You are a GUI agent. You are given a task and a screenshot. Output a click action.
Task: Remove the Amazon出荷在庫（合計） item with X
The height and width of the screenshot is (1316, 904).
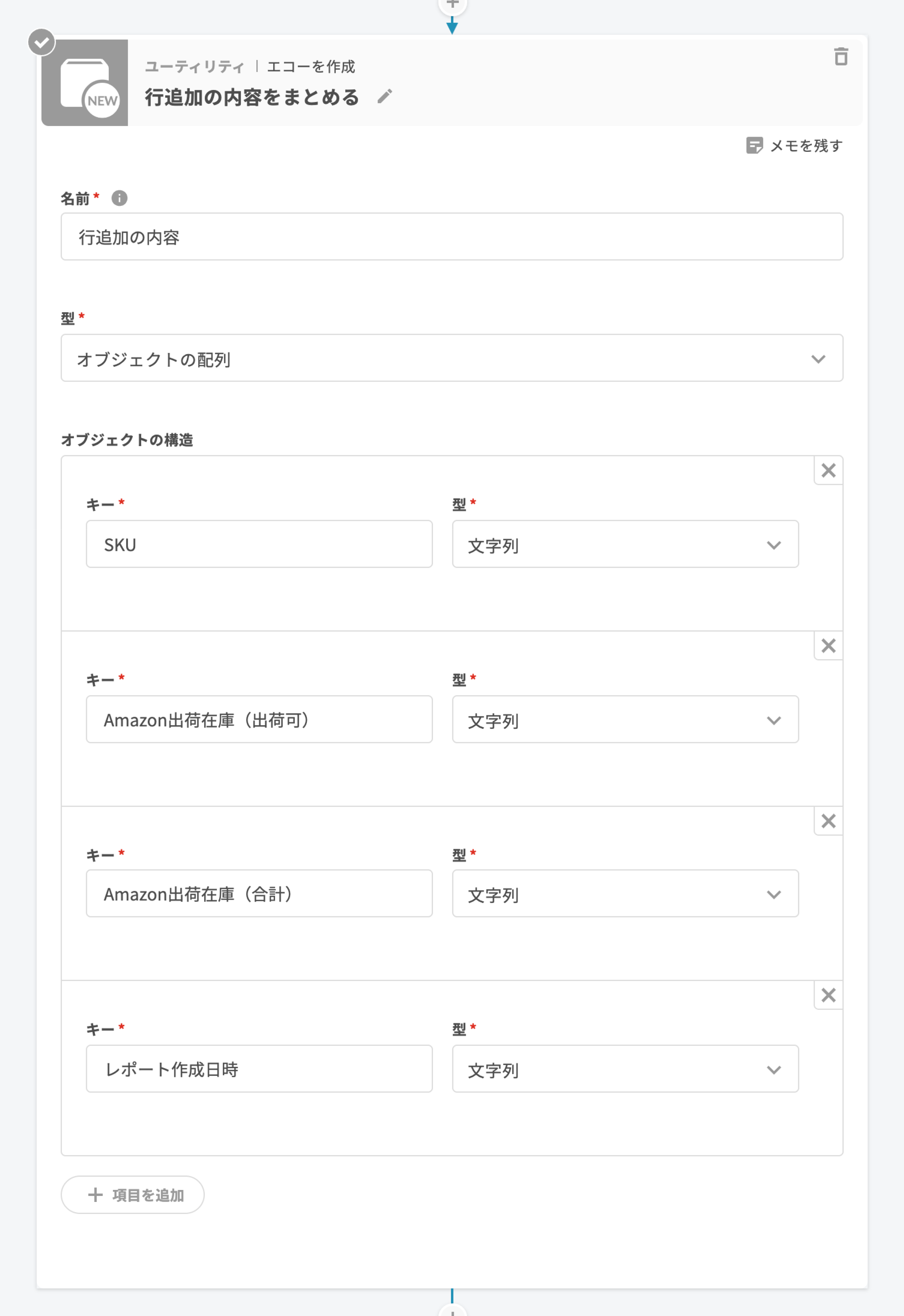click(x=828, y=821)
